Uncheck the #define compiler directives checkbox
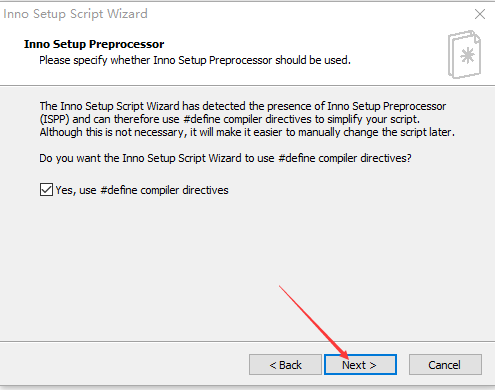This screenshot has height=390, width=495. (46, 190)
